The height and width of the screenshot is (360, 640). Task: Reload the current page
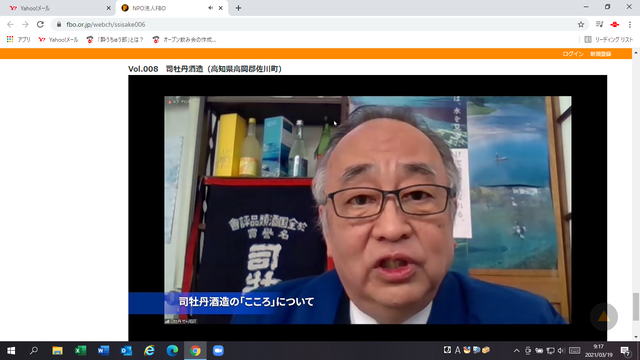(x=40, y=24)
